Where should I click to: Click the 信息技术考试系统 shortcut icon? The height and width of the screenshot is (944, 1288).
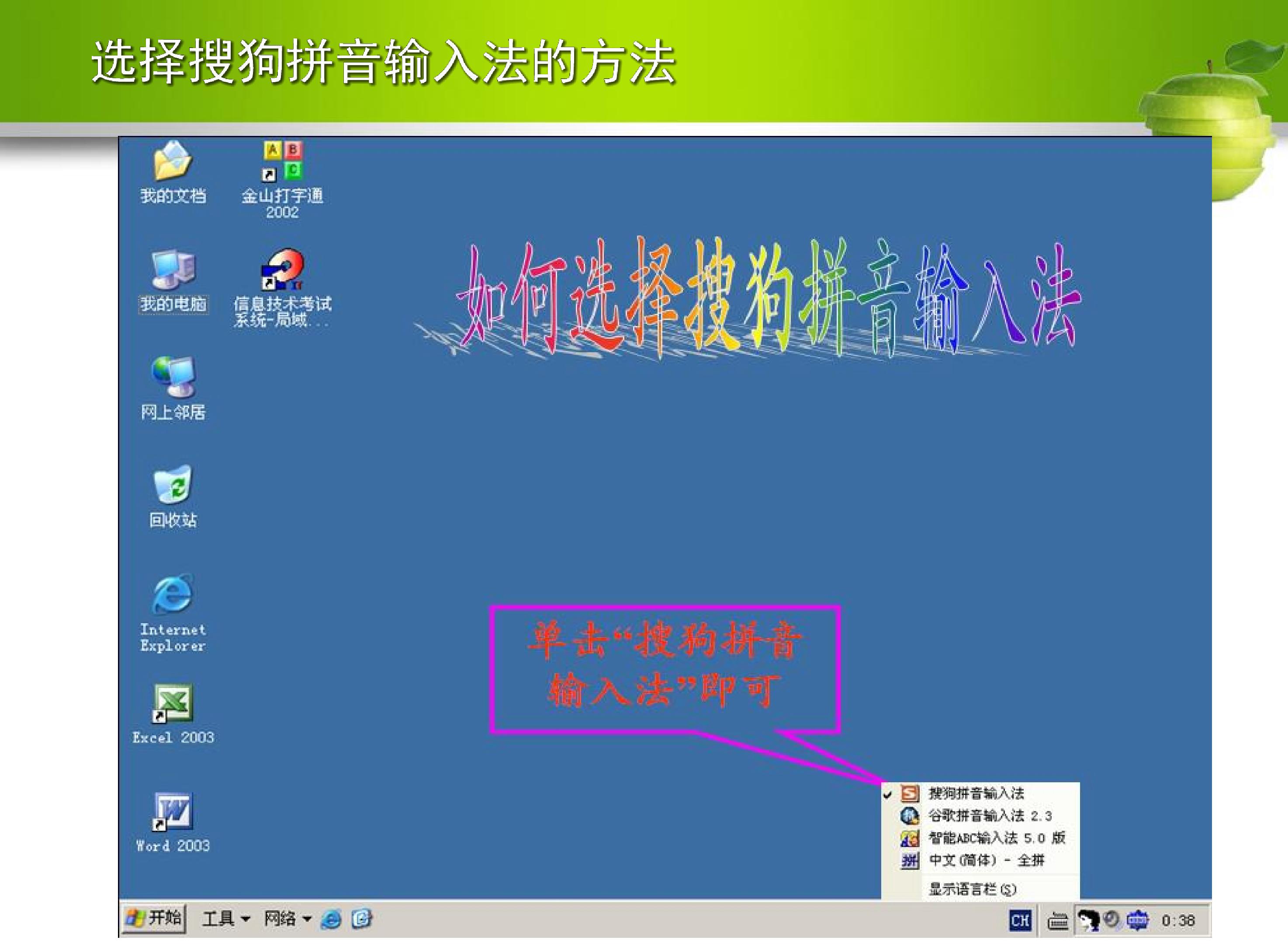(282, 288)
